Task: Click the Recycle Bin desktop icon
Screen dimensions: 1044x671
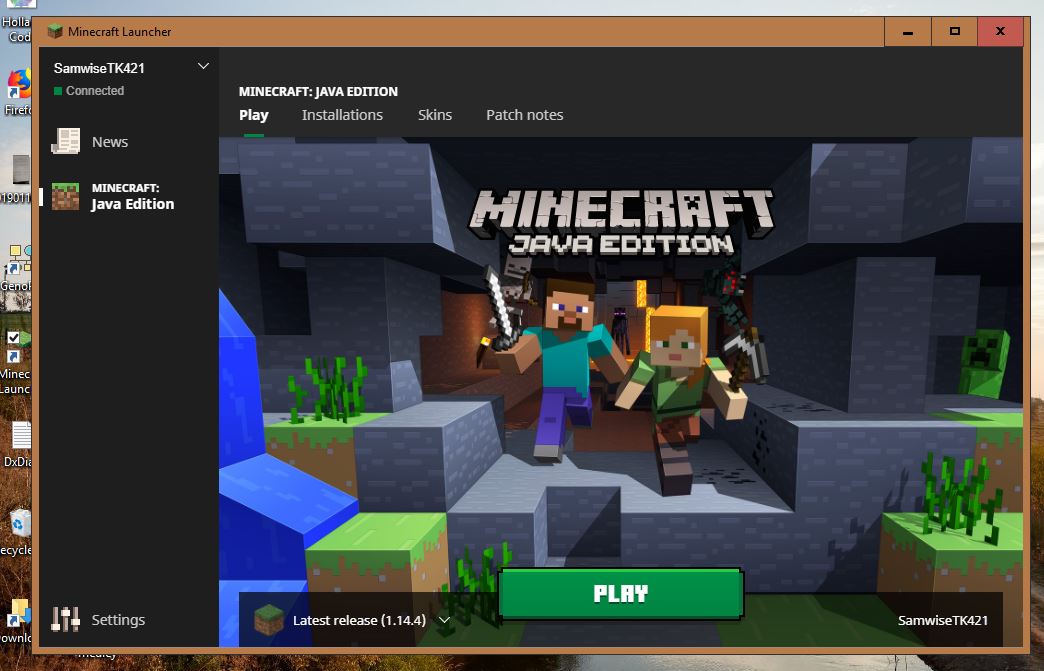Action: click(x=20, y=524)
